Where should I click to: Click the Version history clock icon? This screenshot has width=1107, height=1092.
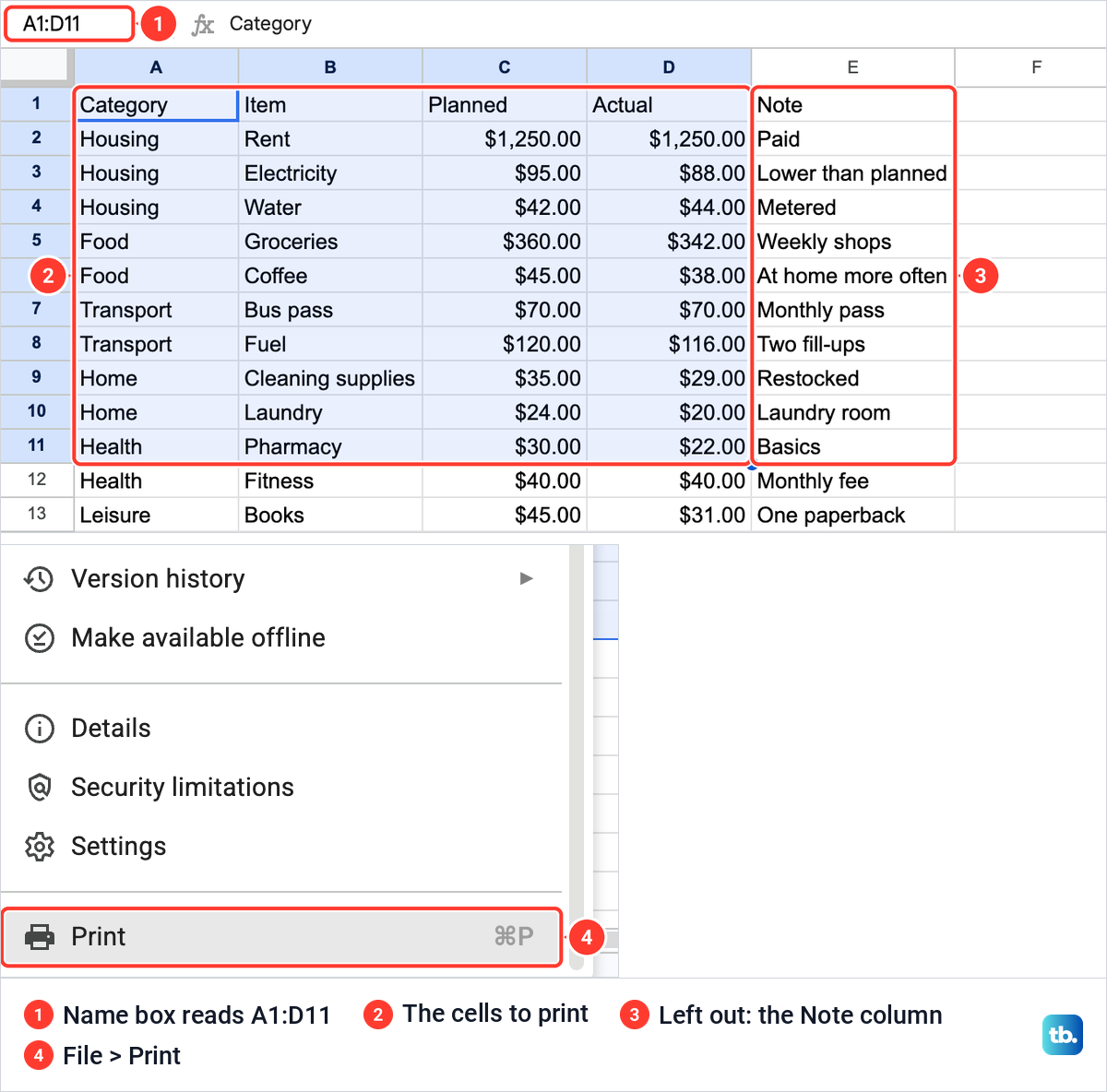pos(39,579)
